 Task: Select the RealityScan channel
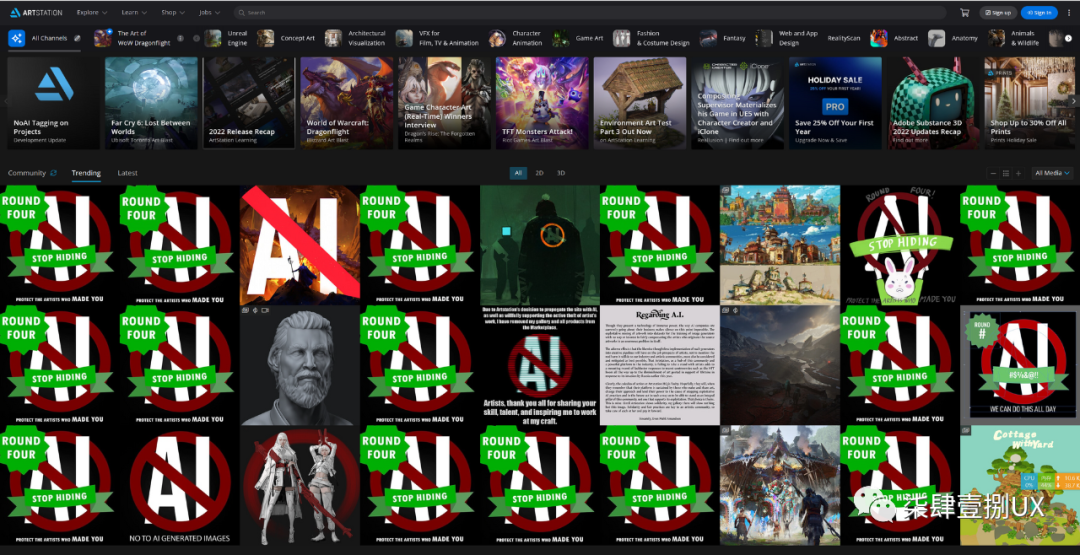point(844,39)
